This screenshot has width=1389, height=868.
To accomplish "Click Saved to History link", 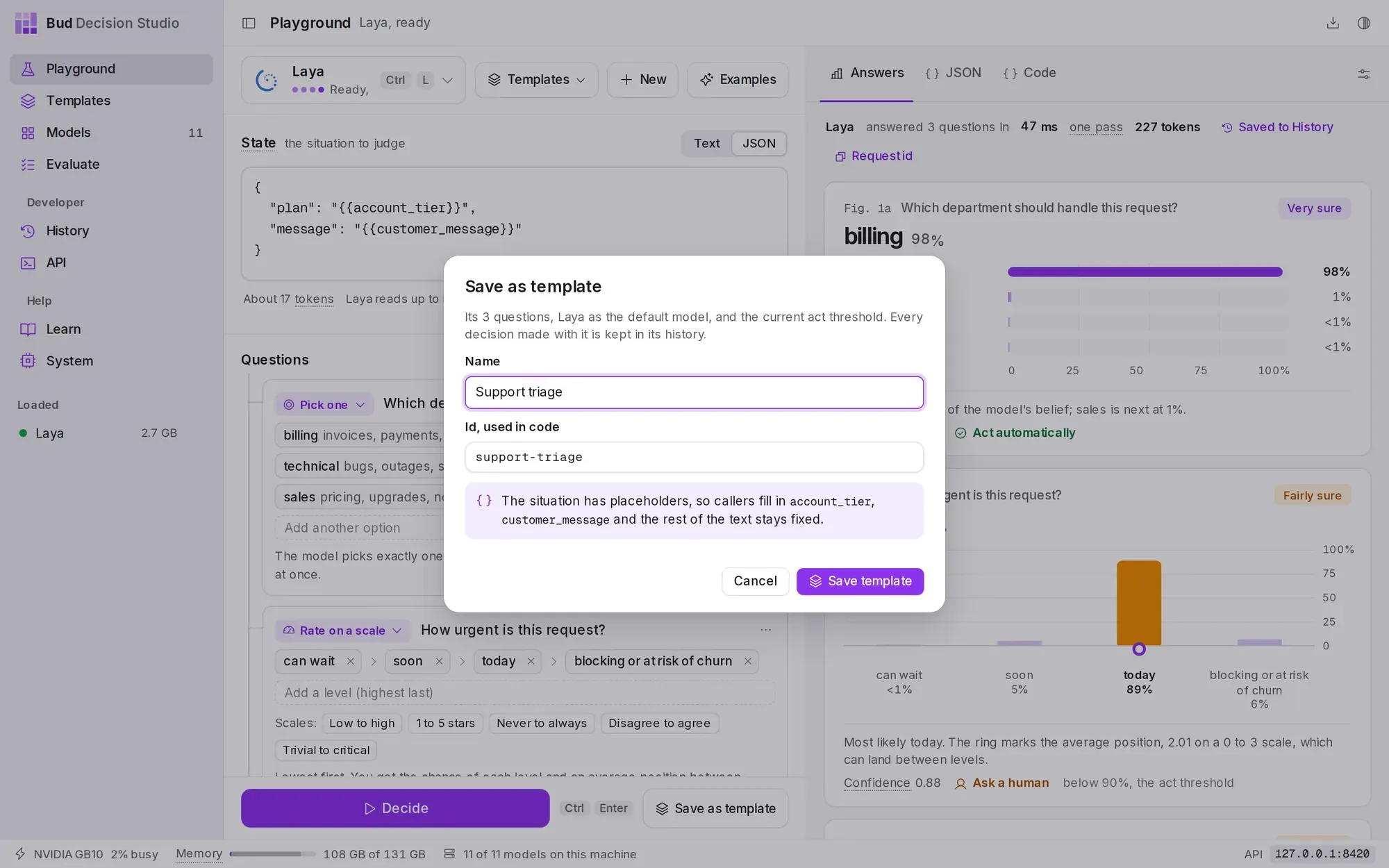I will coord(1277,127).
